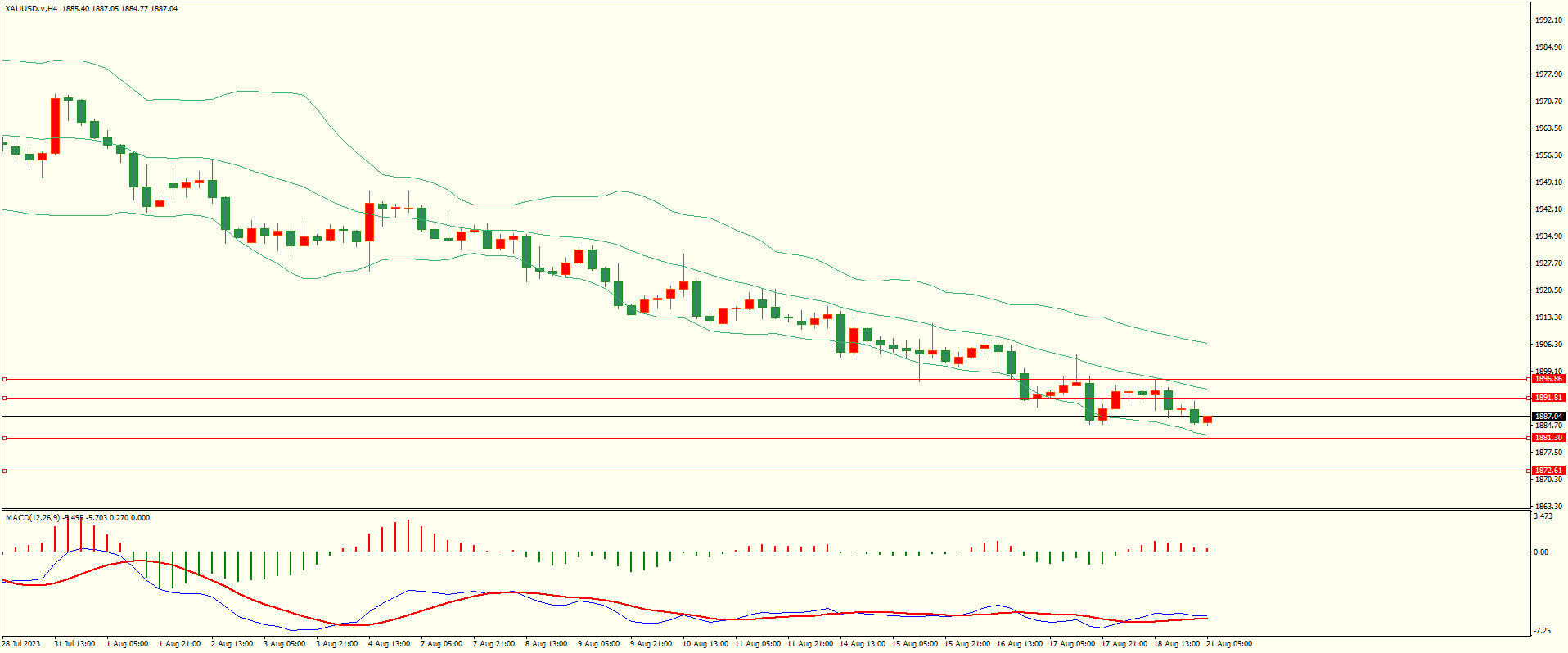Viewport: 1568px width, 653px height.
Task: Click price scale value 1963.50
Action: (1548, 128)
